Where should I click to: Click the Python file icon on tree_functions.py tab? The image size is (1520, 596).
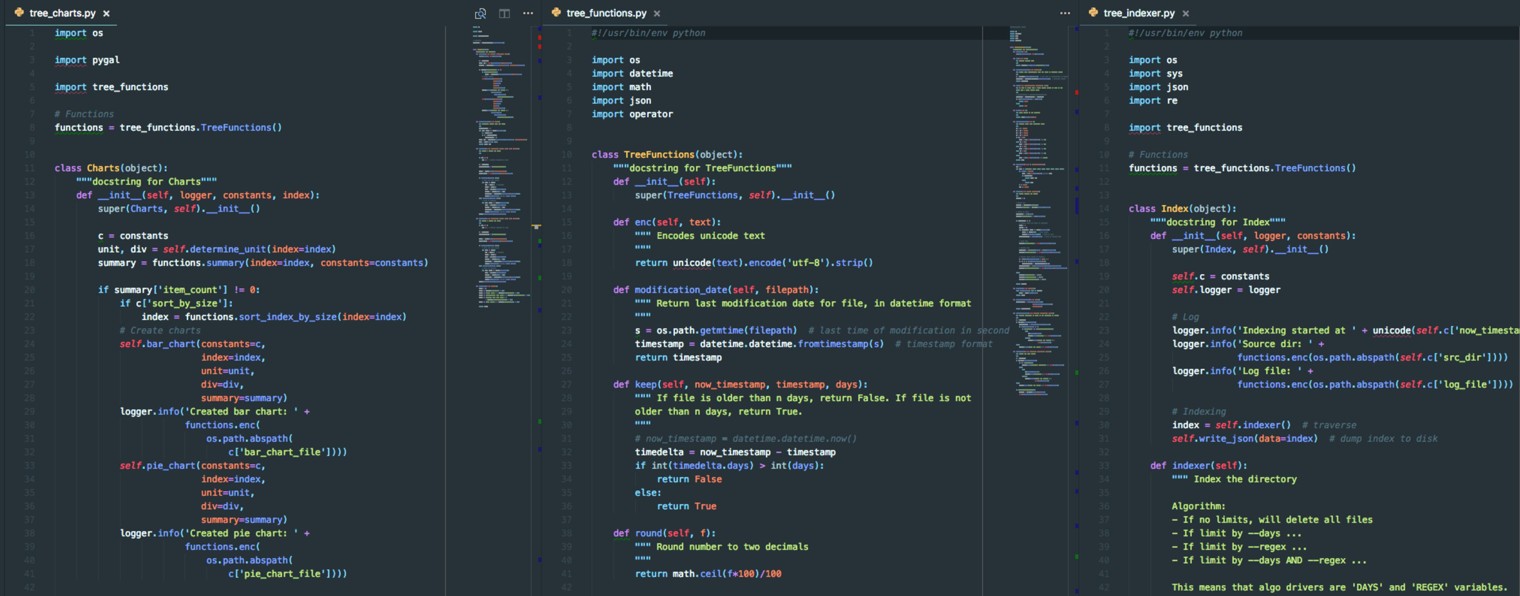pos(555,13)
